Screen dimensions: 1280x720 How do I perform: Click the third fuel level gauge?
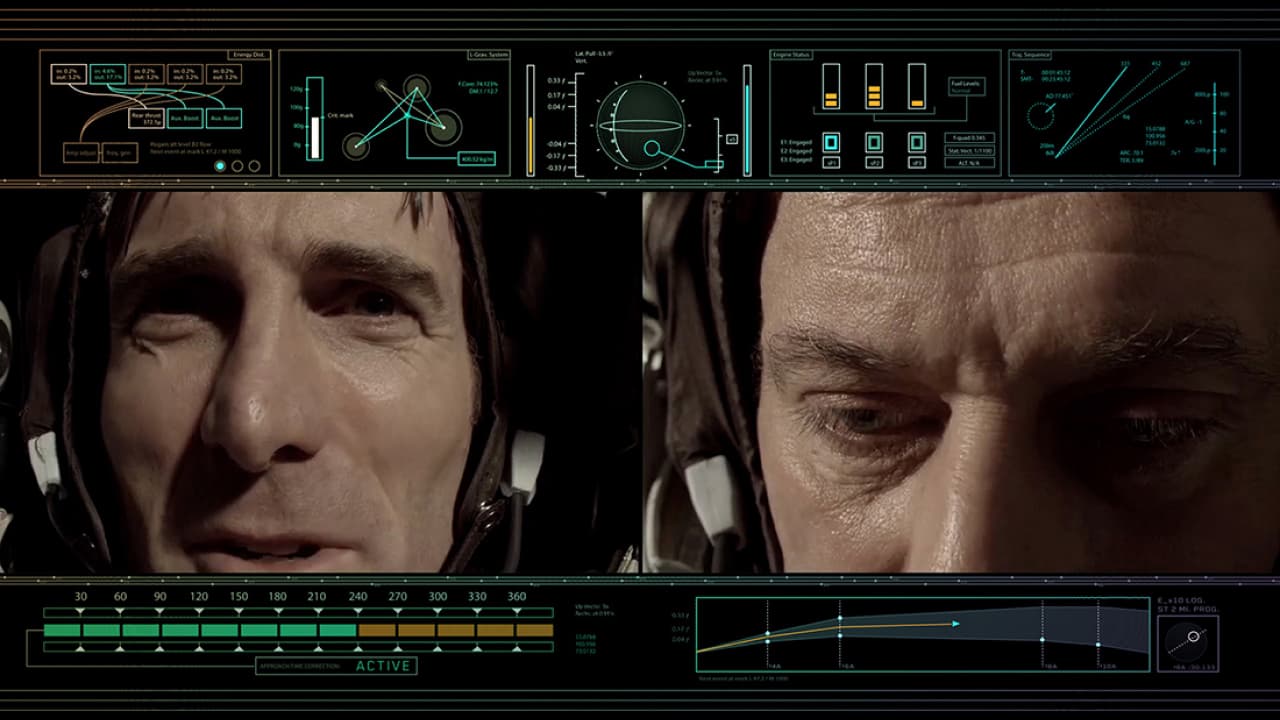point(917,86)
